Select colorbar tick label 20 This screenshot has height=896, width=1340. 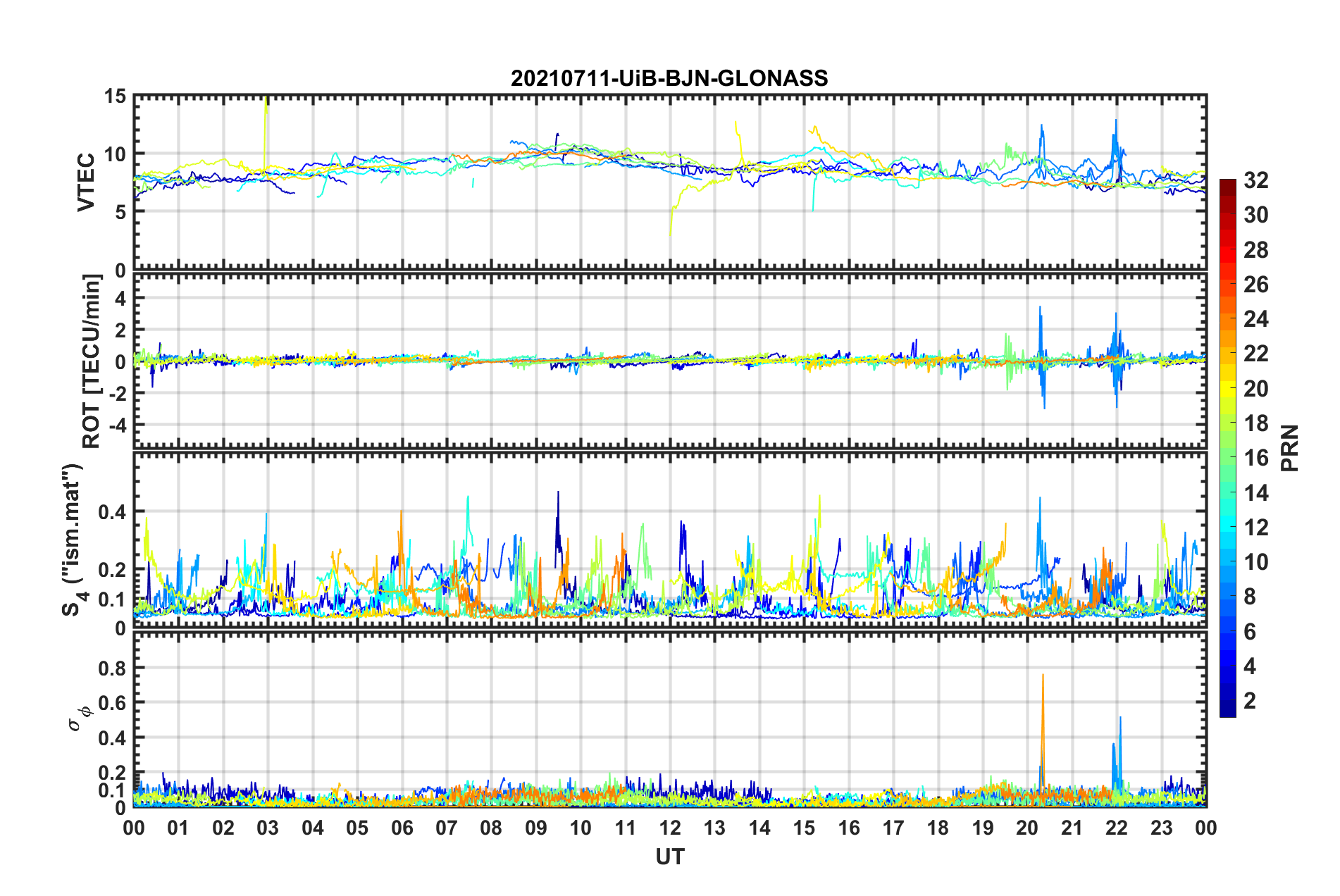[1255, 389]
